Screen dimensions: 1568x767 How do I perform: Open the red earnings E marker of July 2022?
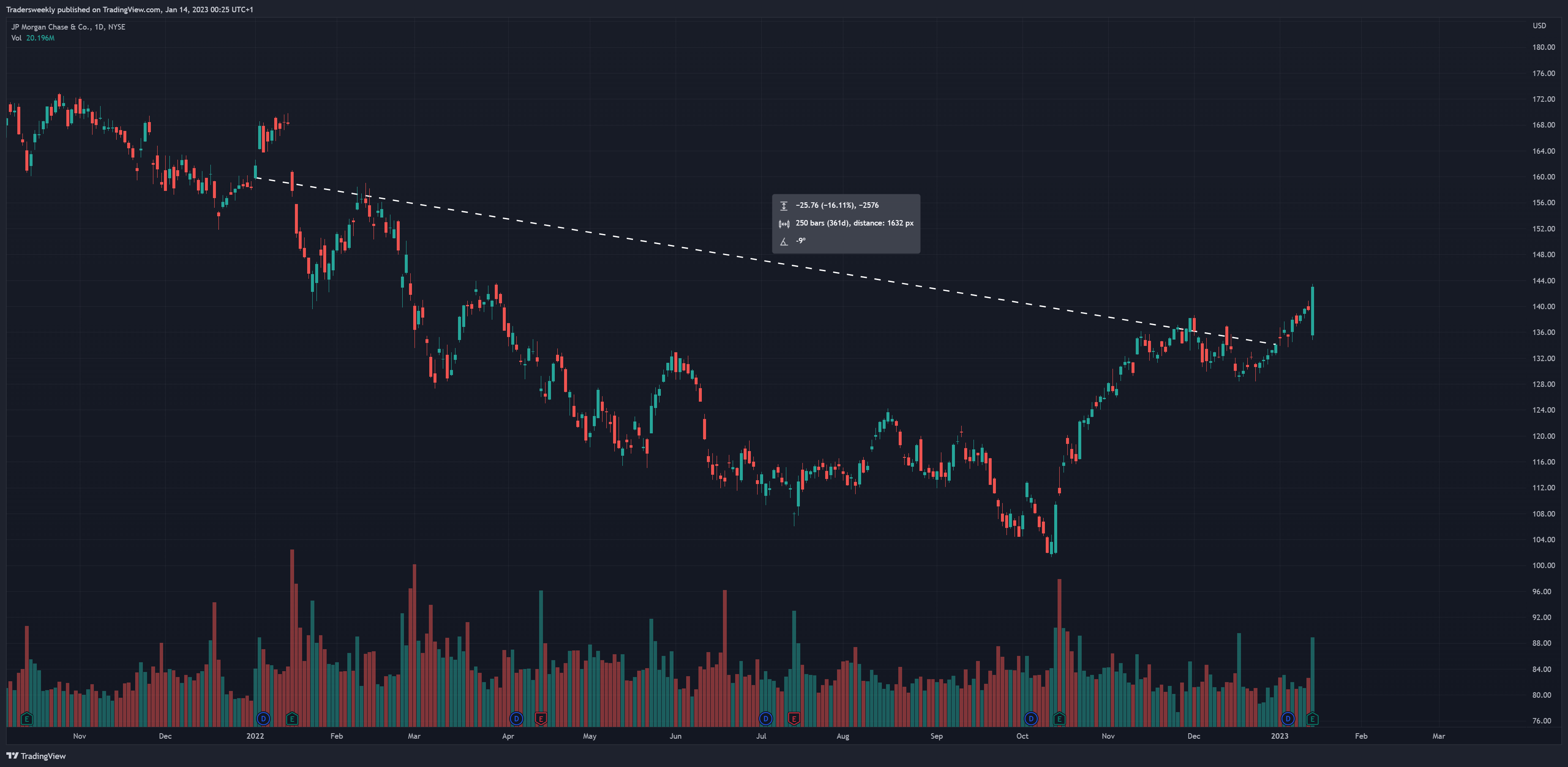pos(794,719)
